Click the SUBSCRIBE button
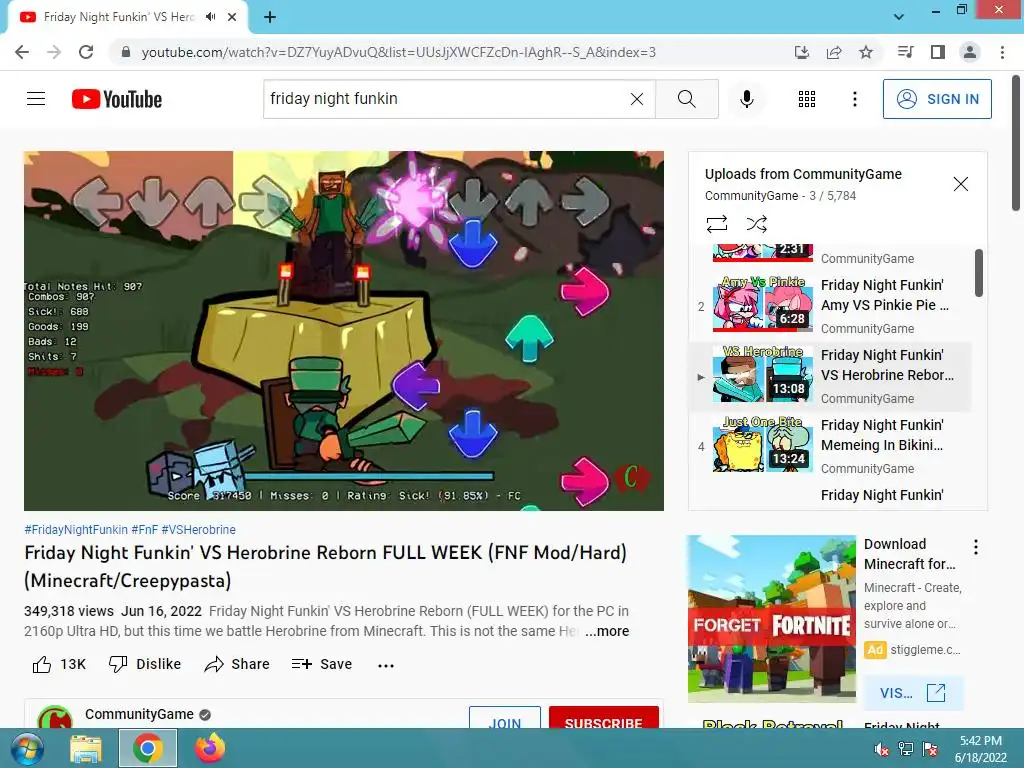This screenshot has height=768, width=1024. point(603,717)
